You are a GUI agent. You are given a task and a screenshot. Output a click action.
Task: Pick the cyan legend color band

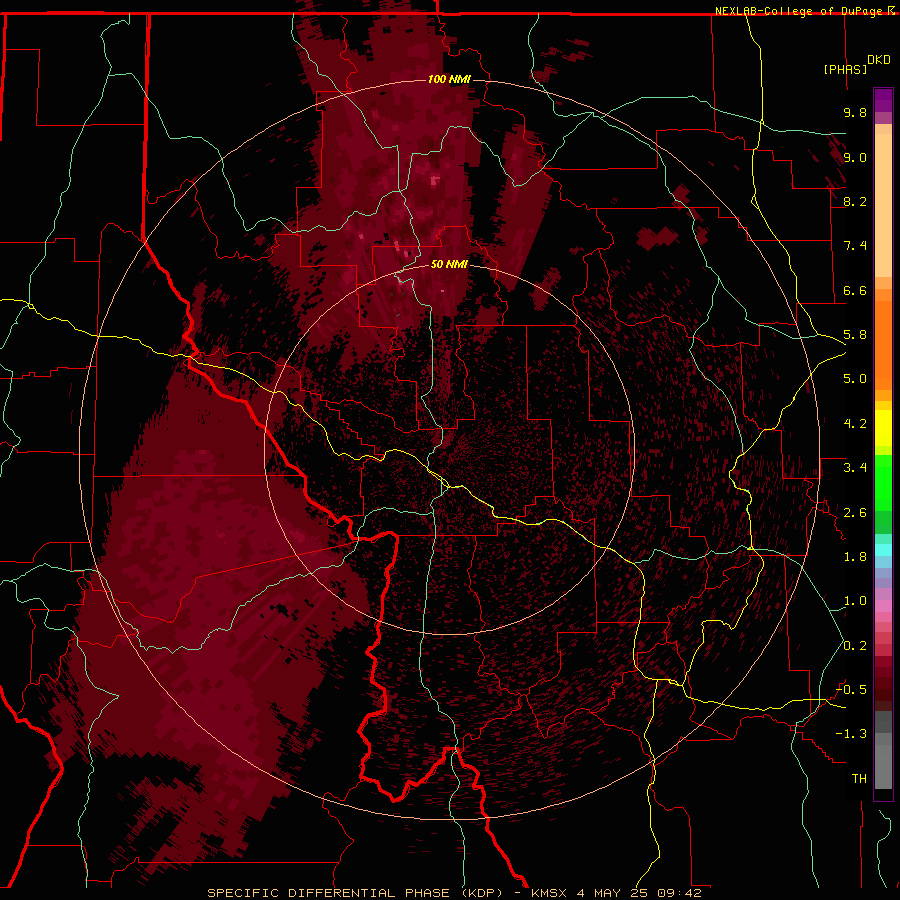click(x=883, y=550)
